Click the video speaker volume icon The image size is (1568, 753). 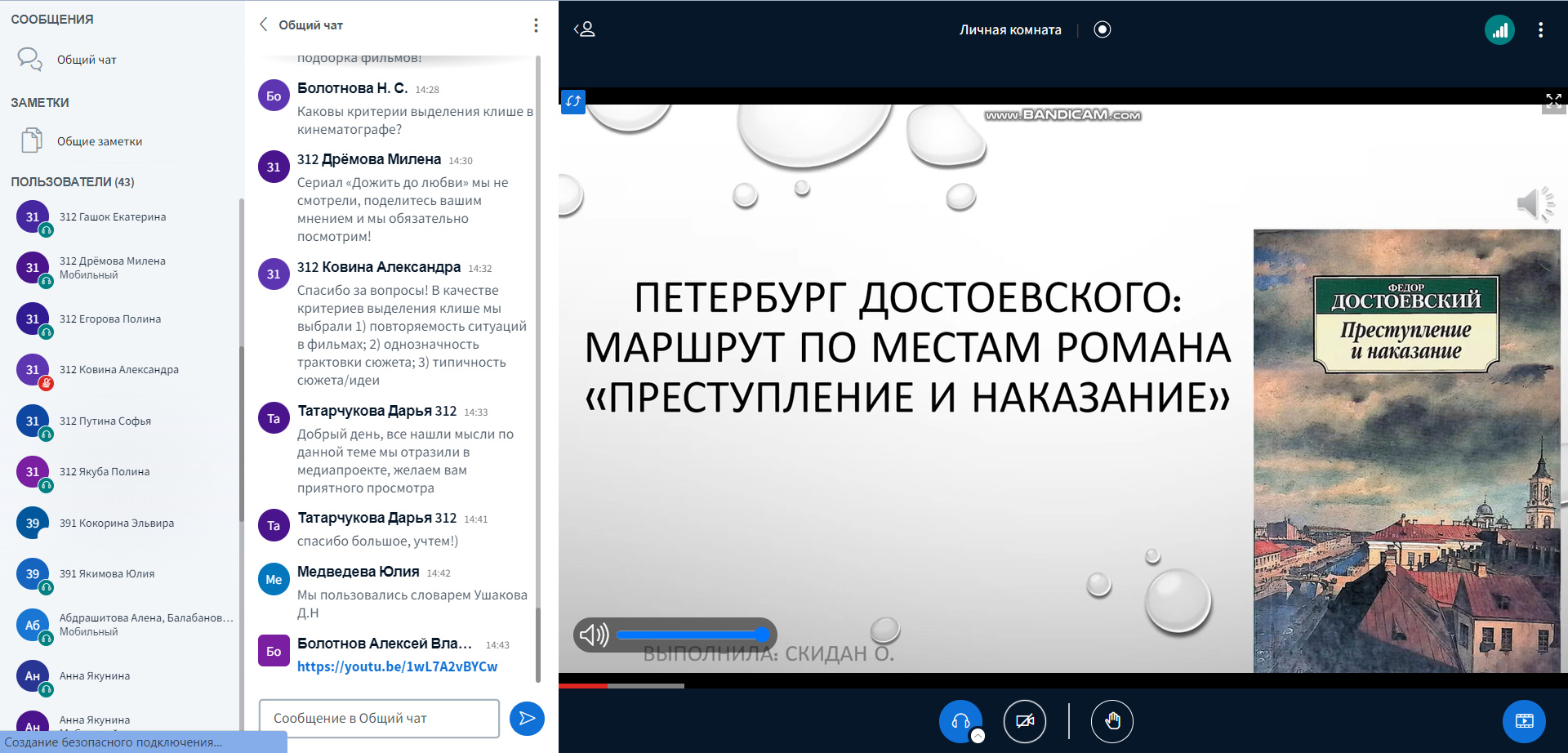594,635
